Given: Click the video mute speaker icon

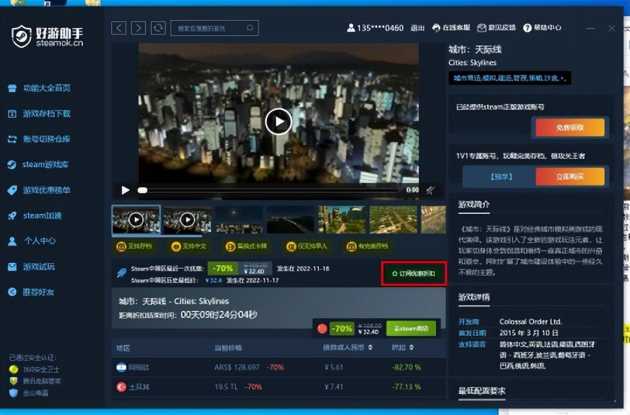Looking at the screenshot, I should pyautogui.click(x=430, y=190).
